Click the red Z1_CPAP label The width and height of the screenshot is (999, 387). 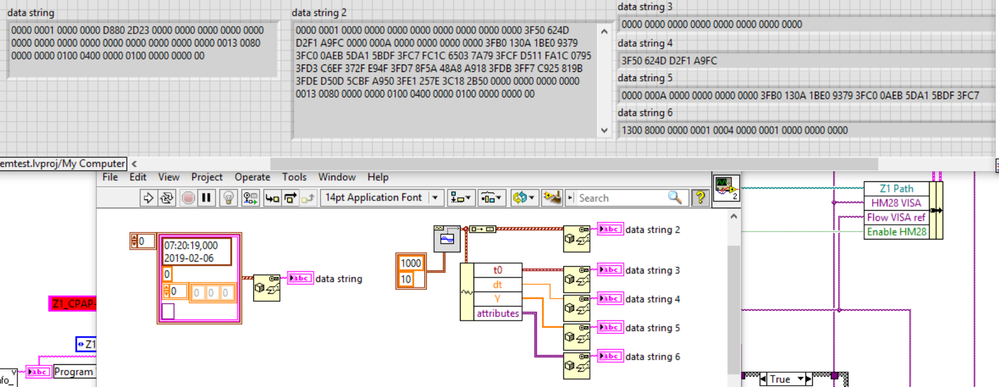click(73, 303)
